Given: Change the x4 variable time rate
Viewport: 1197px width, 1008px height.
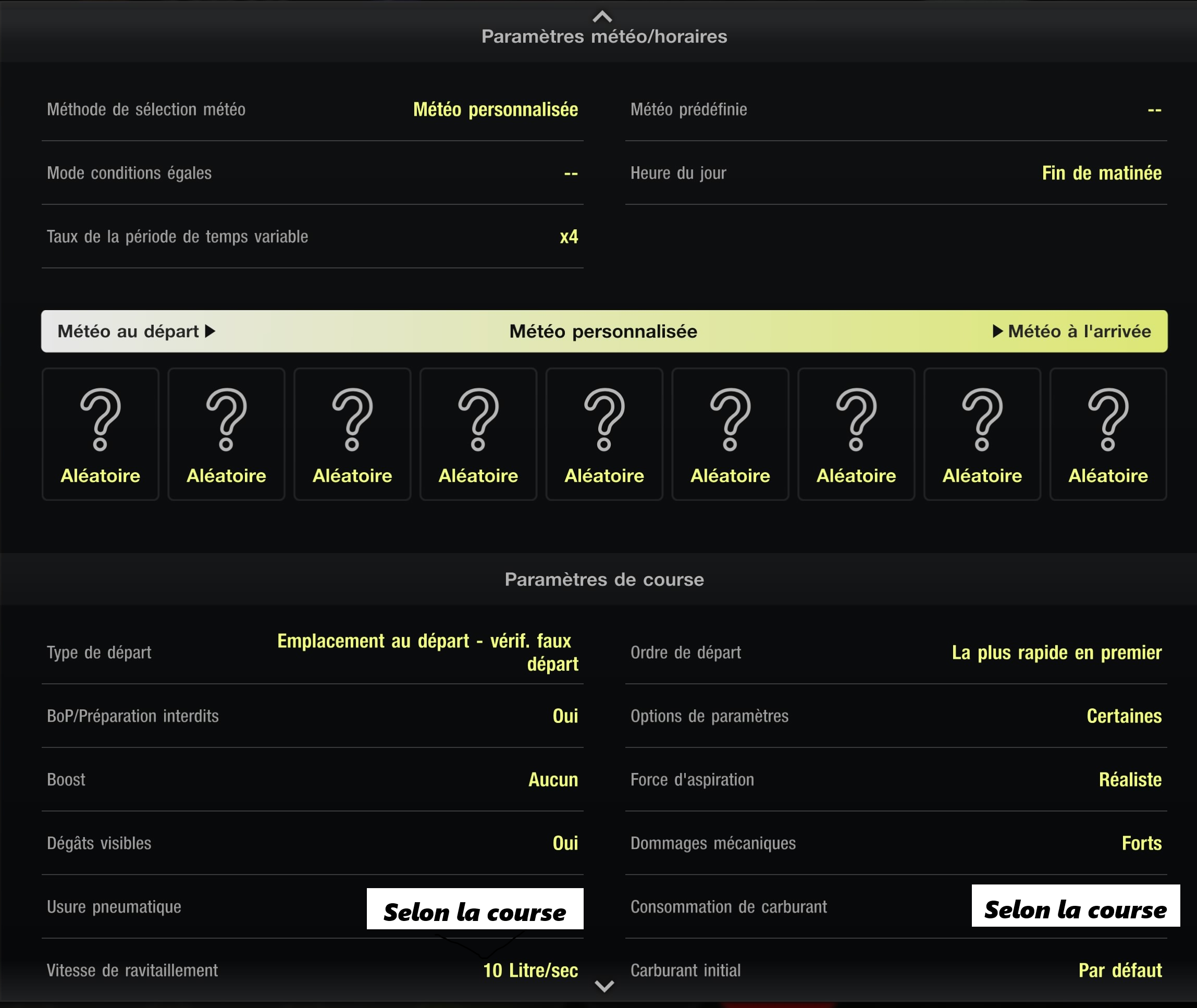Looking at the screenshot, I should [x=569, y=237].
